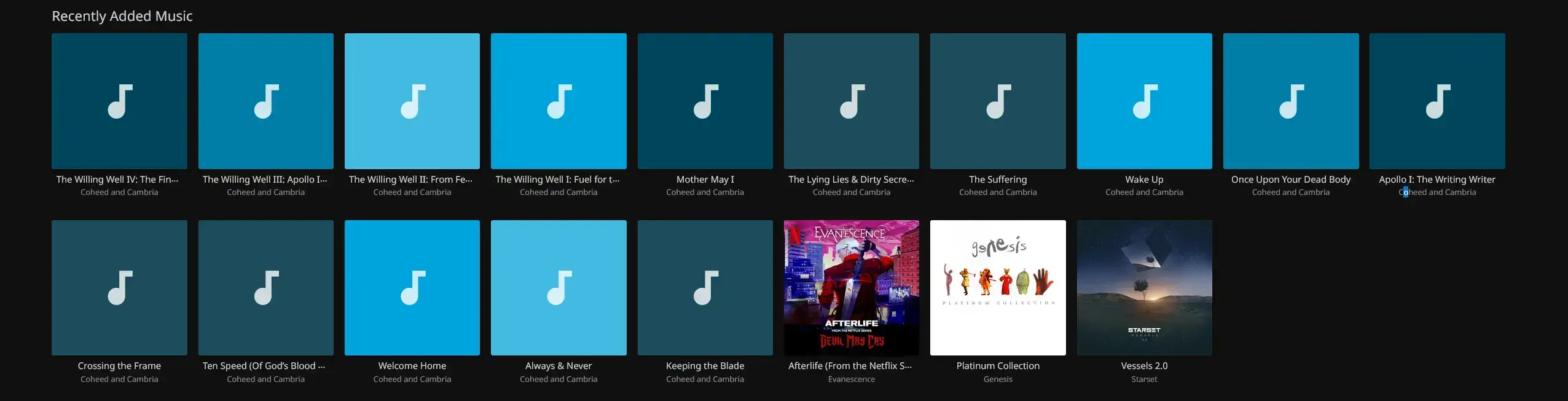Image resolution: width=1568 pixels, height=401 pixels.
Task: Open Coheed and Cambria artist under Wake Up
Action: pyautogui.click(x=1144, y=193)
